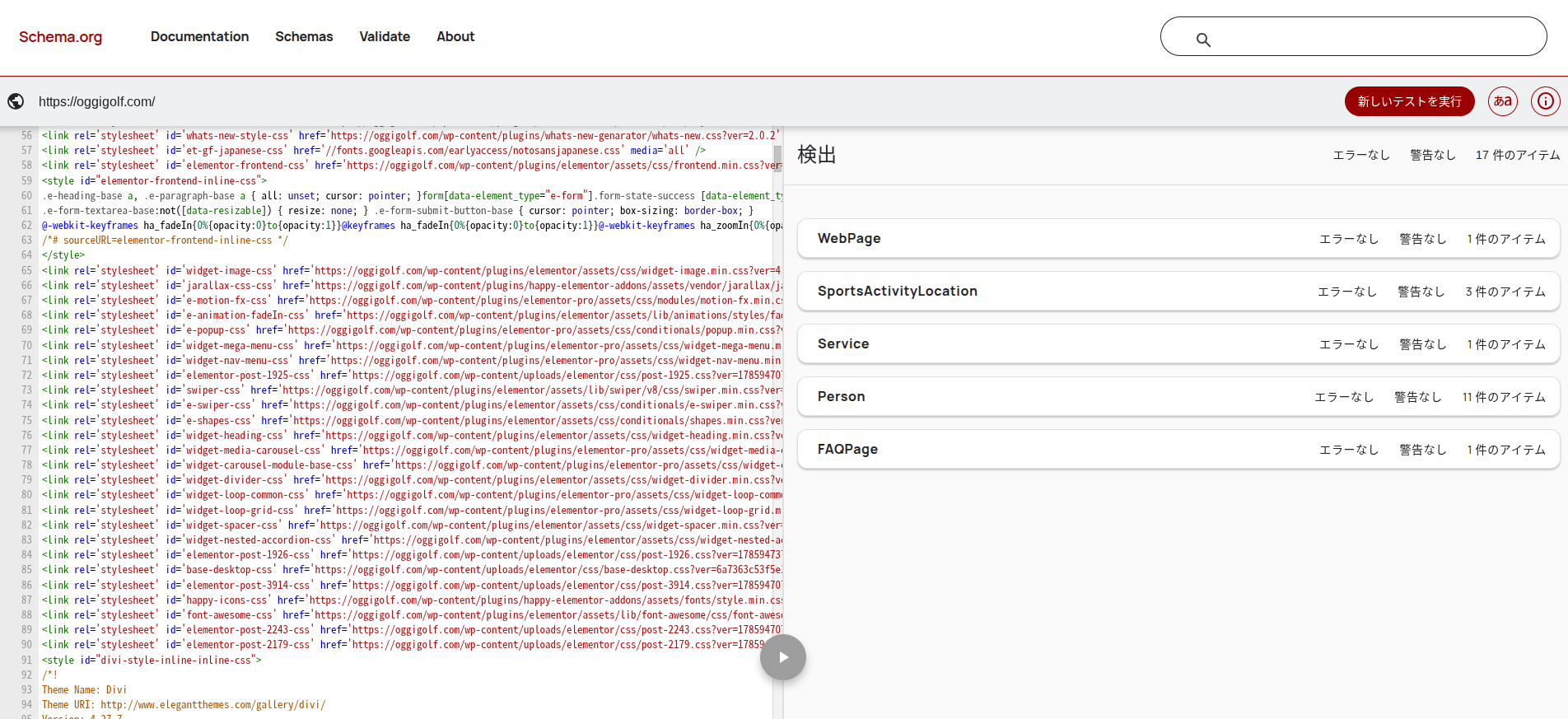Click line 88 font-awesome-css stylesheet link
1568x719 pixels.
pyautogui.click(x=412, y=614)
